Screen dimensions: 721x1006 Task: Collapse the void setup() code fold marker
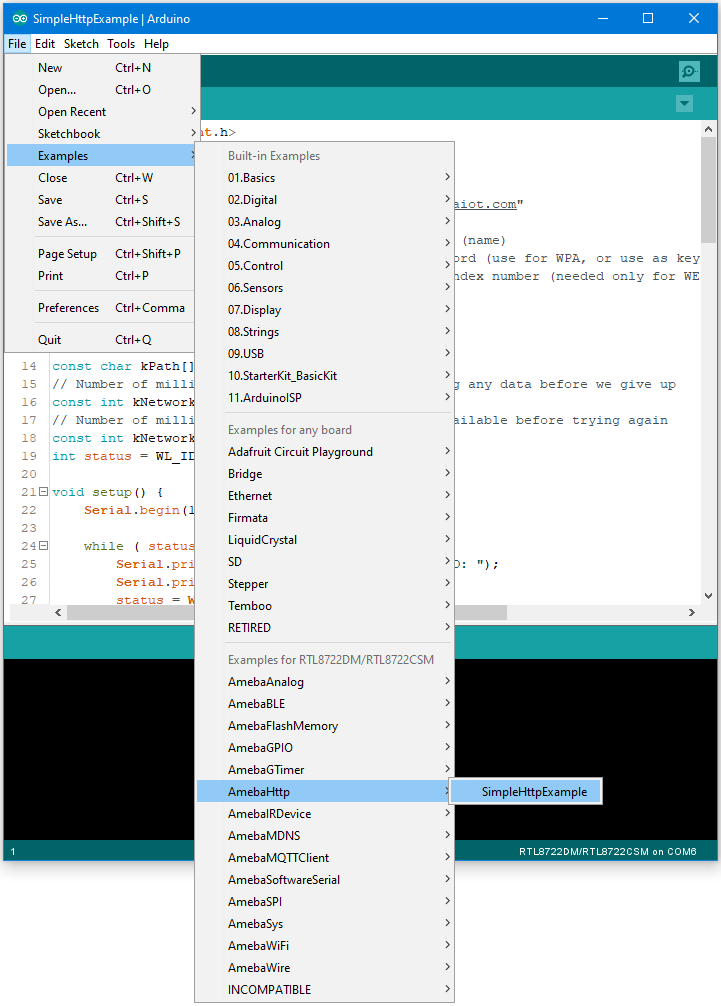pos(44,492)
